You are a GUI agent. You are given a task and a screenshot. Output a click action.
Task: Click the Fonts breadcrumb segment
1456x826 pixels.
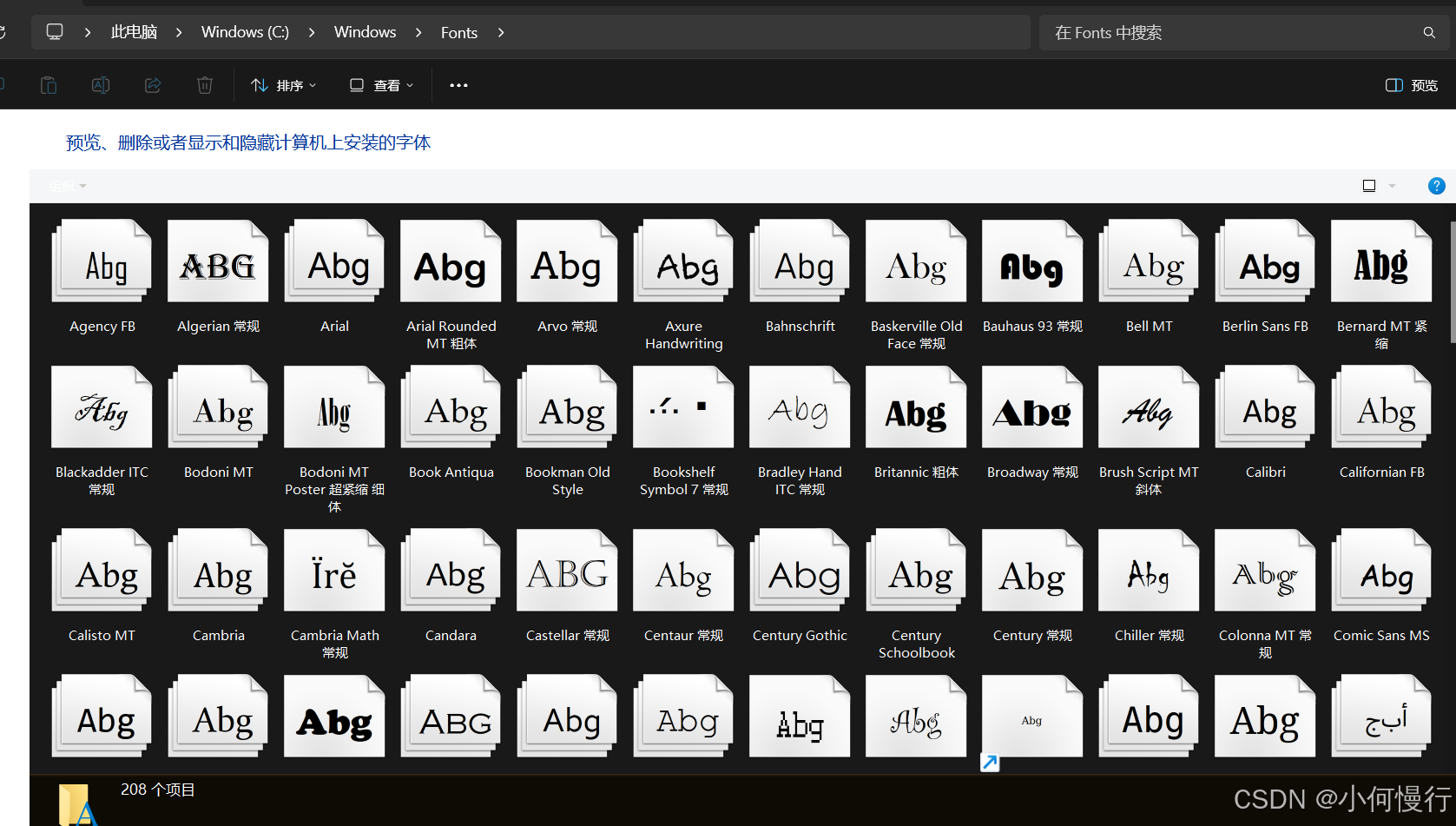[x=458, y=32]
